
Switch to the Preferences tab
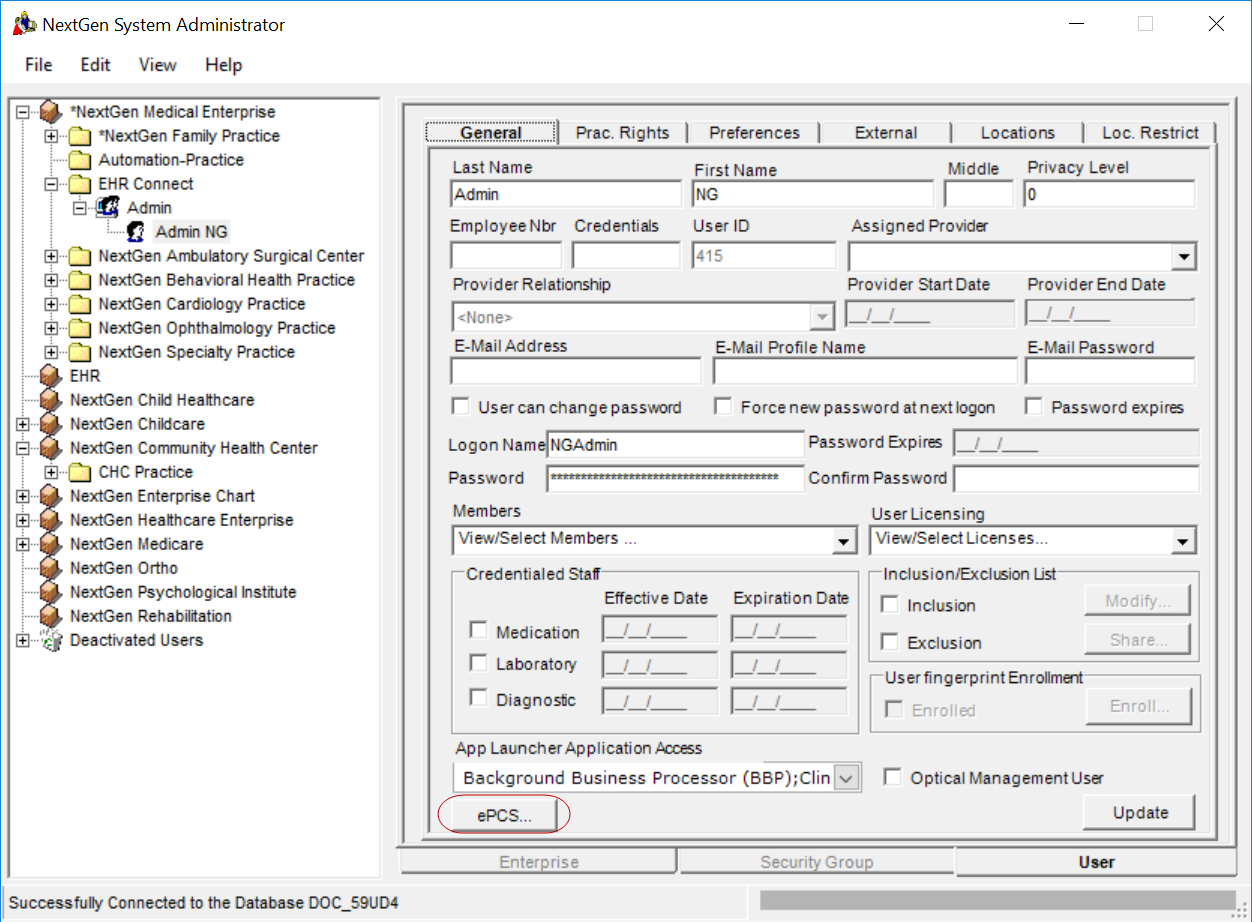pyautogui.click(x=755, y=133)
